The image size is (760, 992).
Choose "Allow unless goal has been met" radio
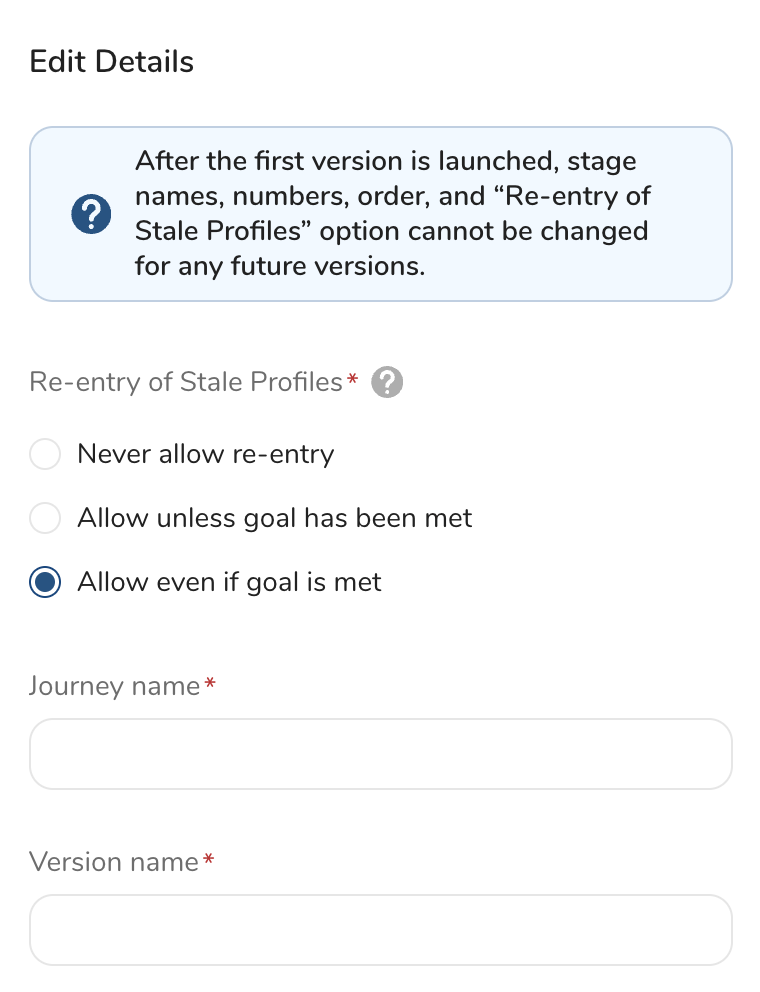(x=46, y=518)
